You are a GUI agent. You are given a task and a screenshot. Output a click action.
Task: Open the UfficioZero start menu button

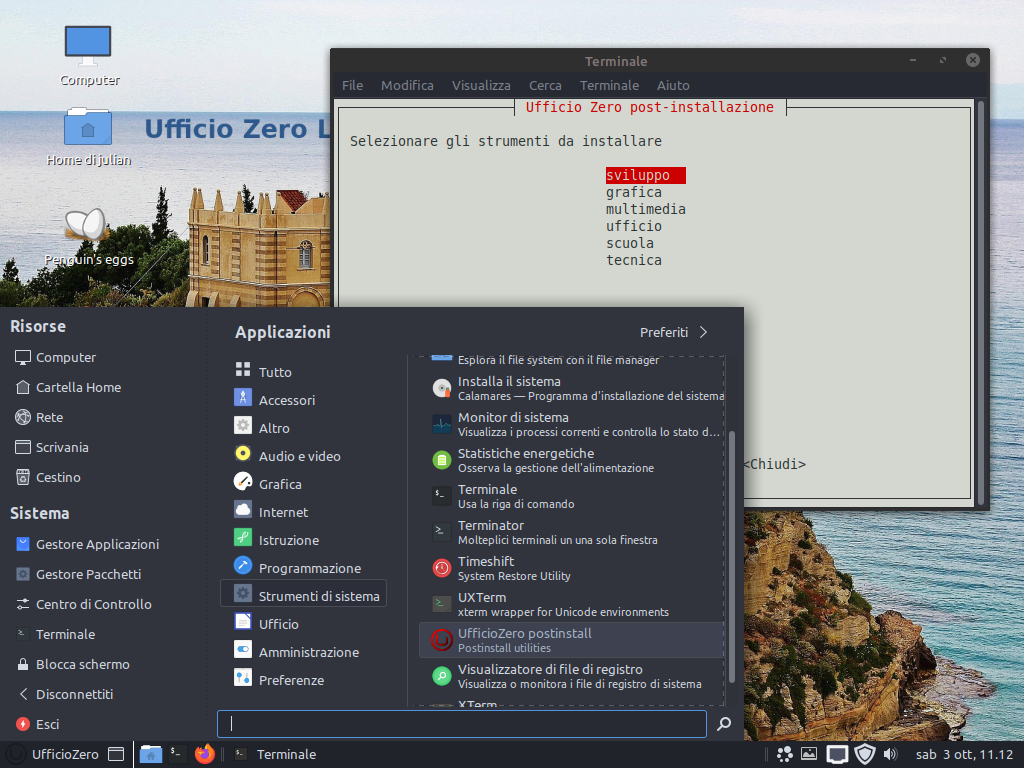pos(54,754)
